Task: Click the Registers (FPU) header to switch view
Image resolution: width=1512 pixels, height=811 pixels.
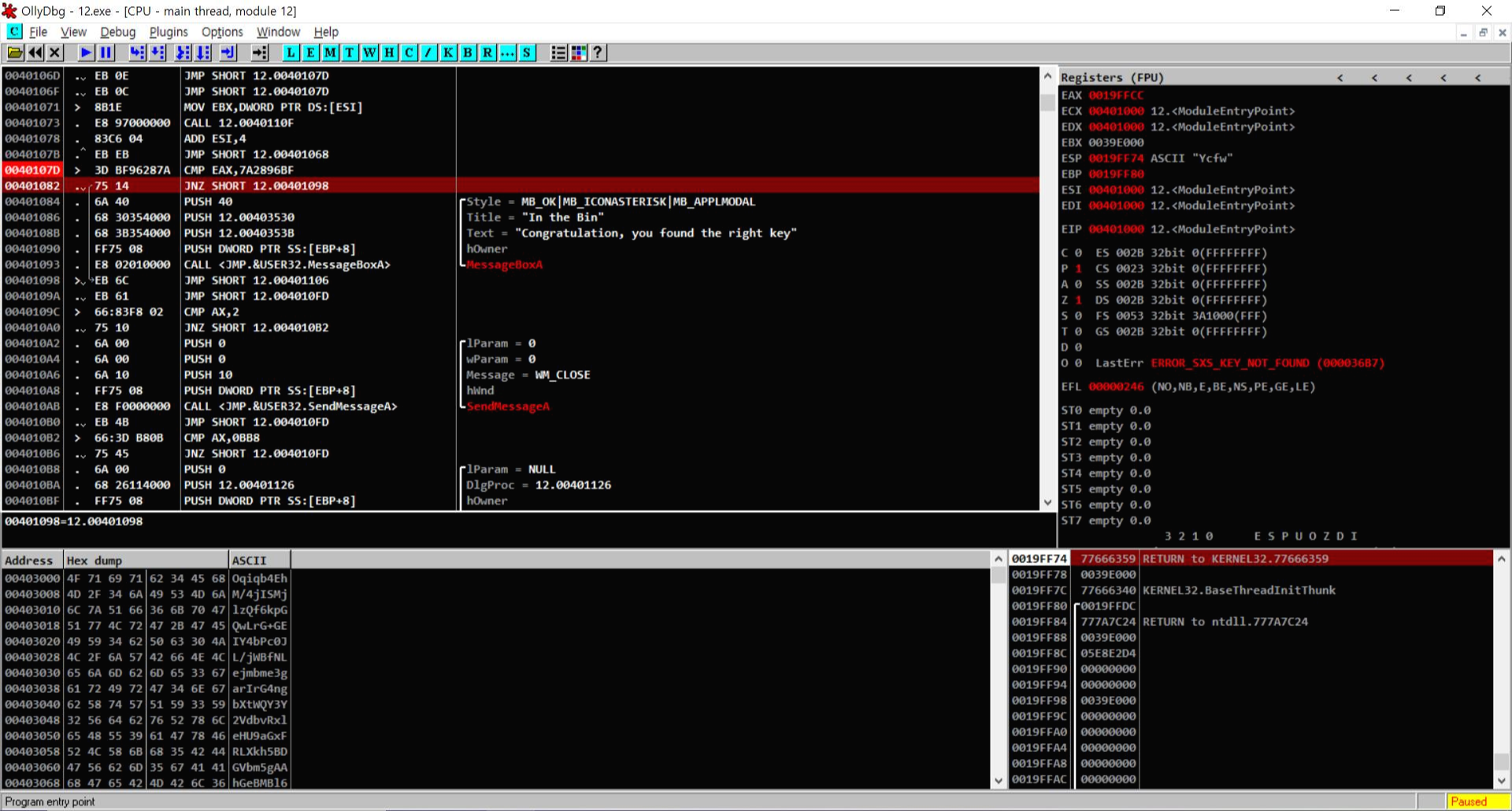Action: (x=1111, y=77)
